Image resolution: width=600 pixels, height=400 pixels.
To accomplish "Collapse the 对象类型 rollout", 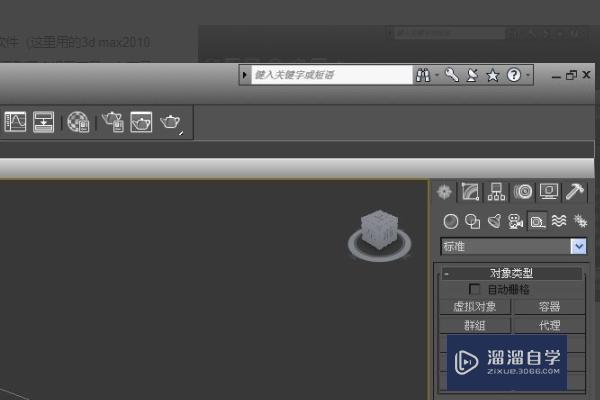I will click(x=511, y=273).
